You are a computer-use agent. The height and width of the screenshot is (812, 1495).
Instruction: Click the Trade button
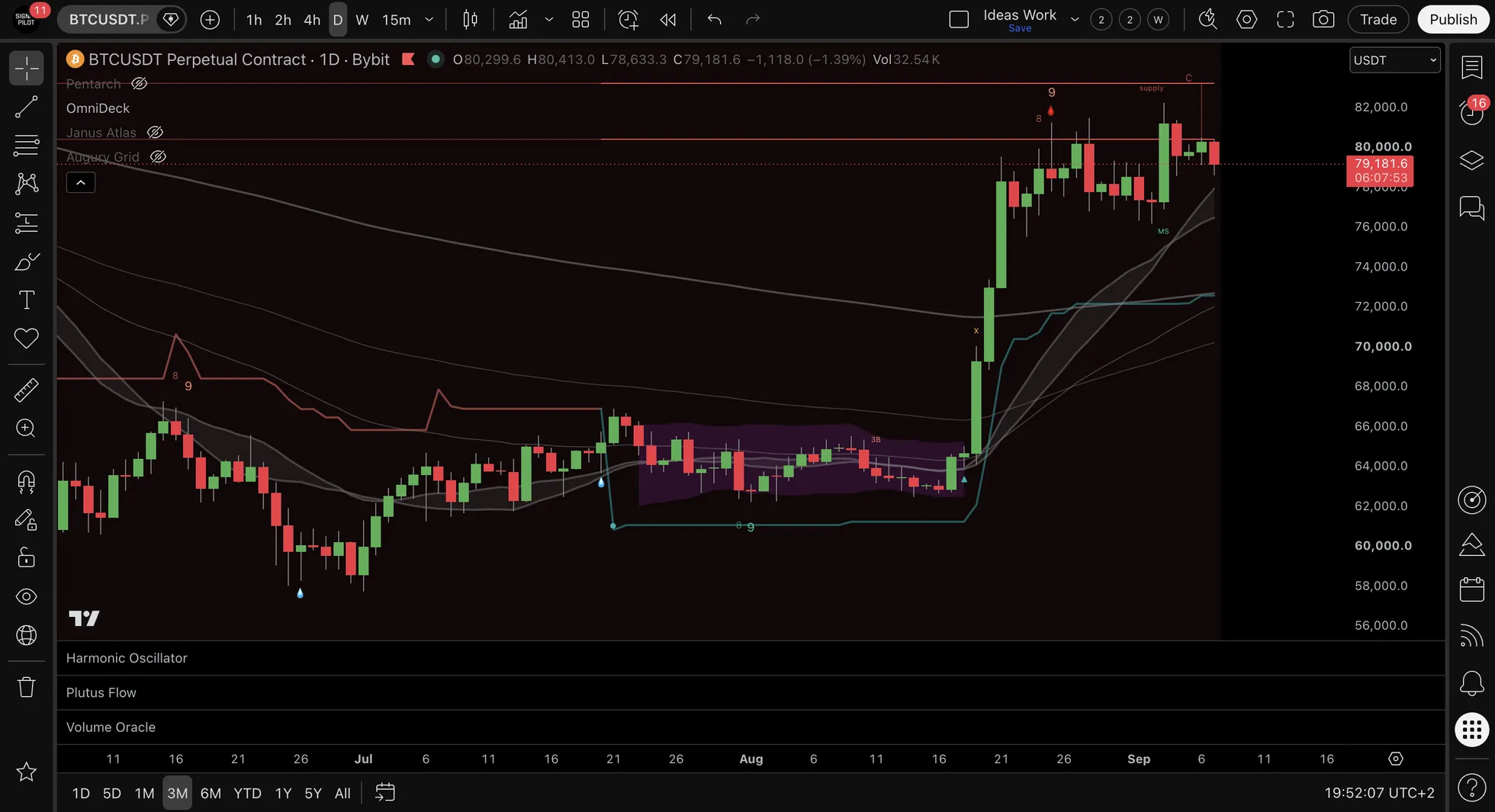point(1378,20)
